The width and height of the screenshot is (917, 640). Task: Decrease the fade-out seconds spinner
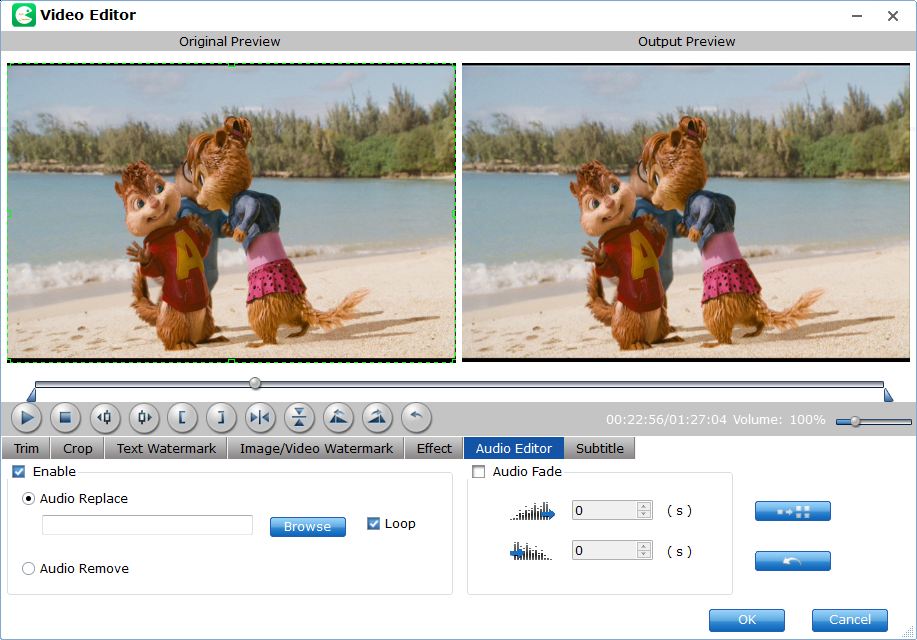(644, 555)
